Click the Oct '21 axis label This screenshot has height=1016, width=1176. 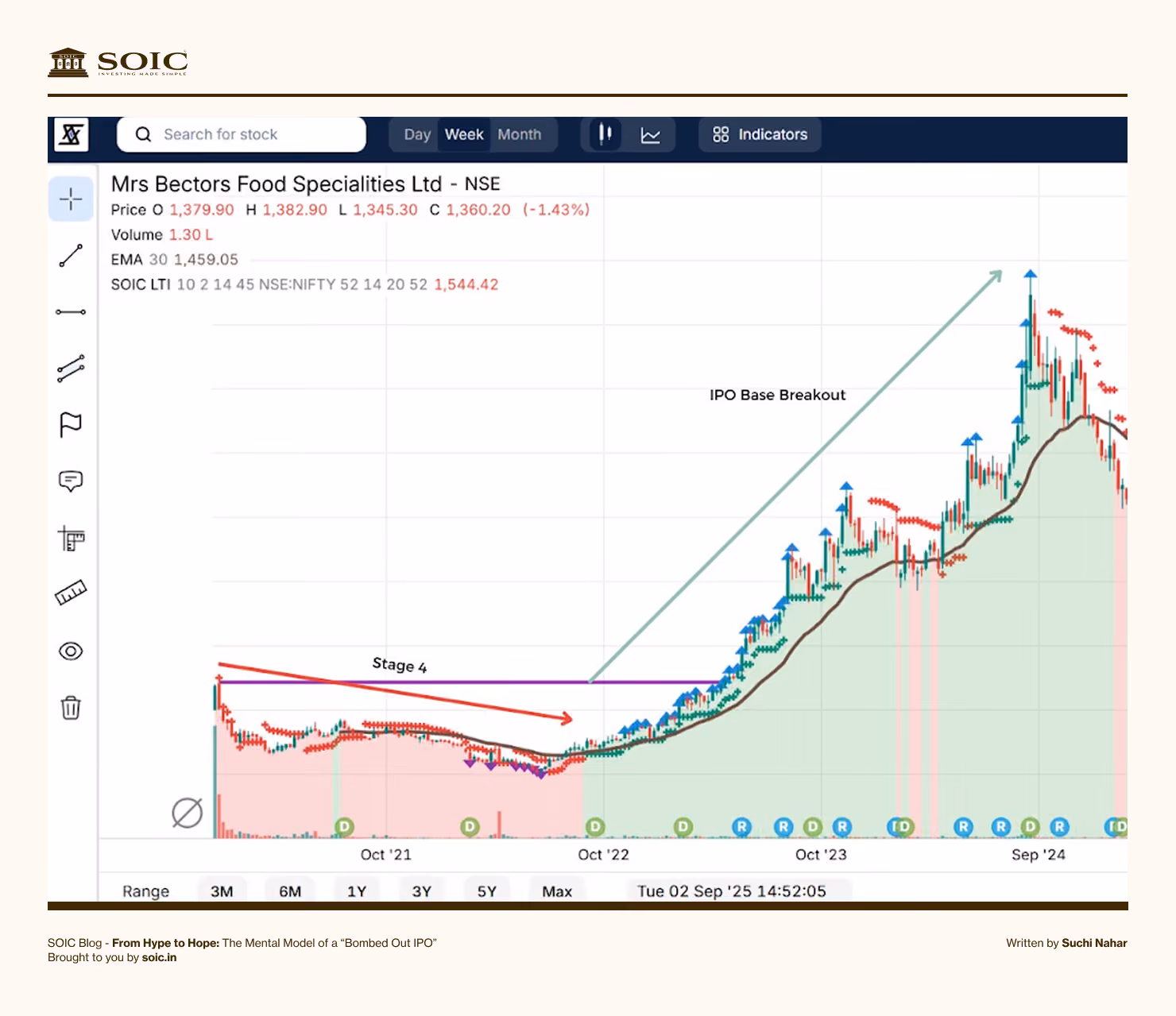point(386,855)
